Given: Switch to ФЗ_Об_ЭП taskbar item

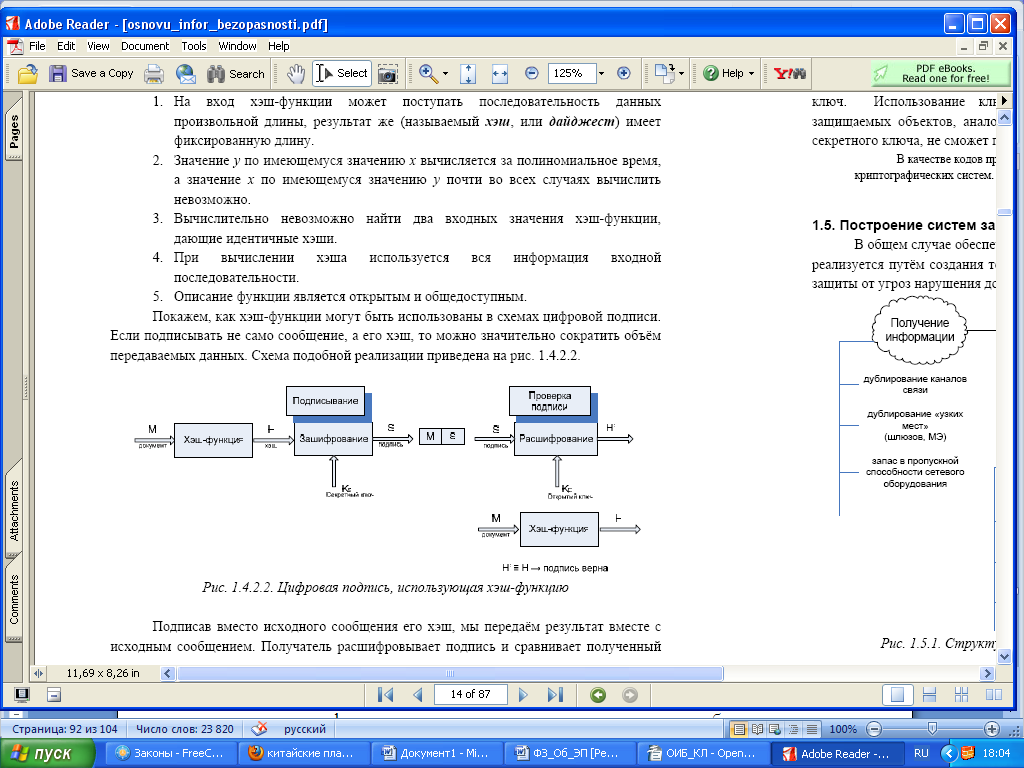Looking at the screenshot, I should click(569, 753).
